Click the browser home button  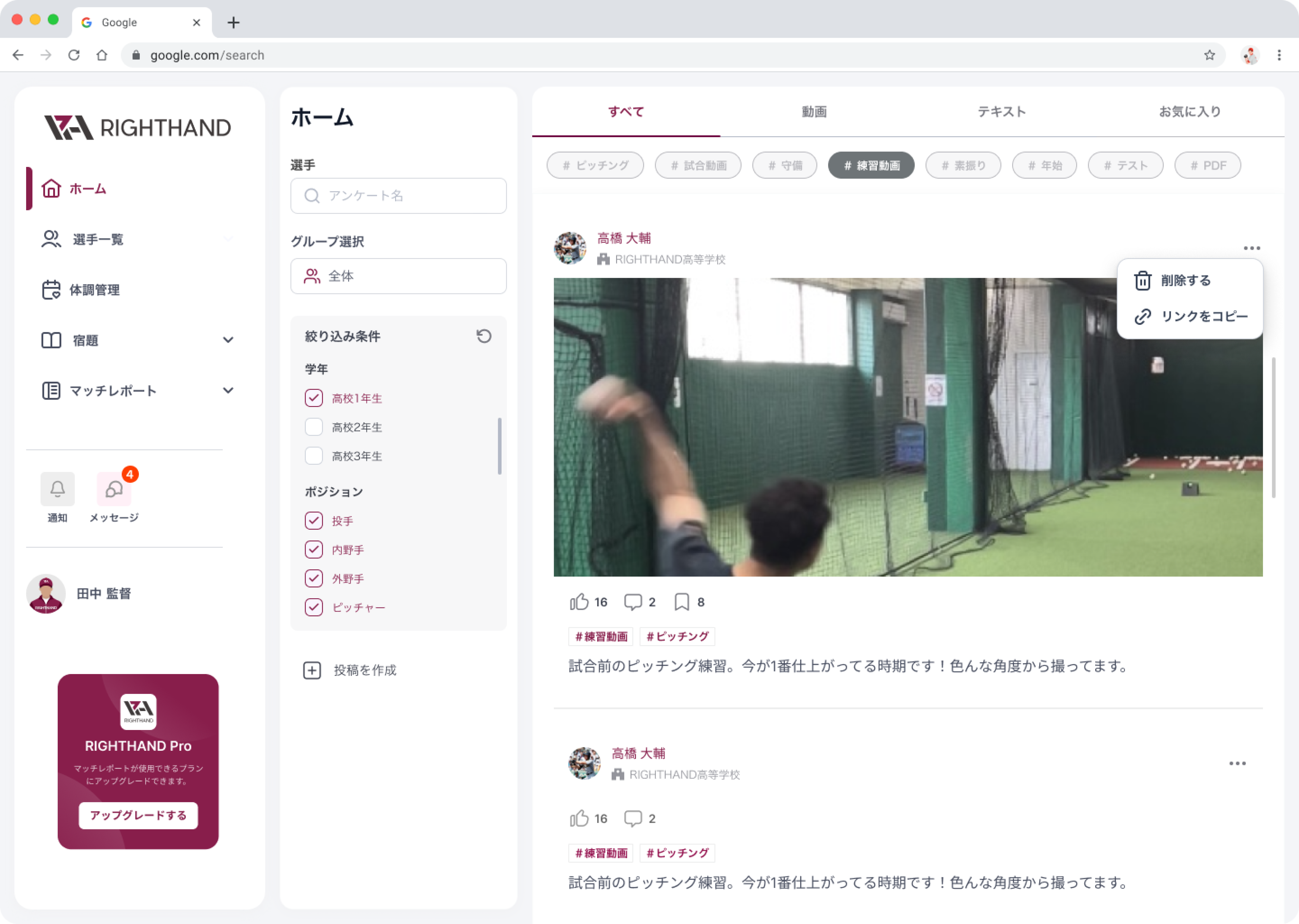point(102,55)
